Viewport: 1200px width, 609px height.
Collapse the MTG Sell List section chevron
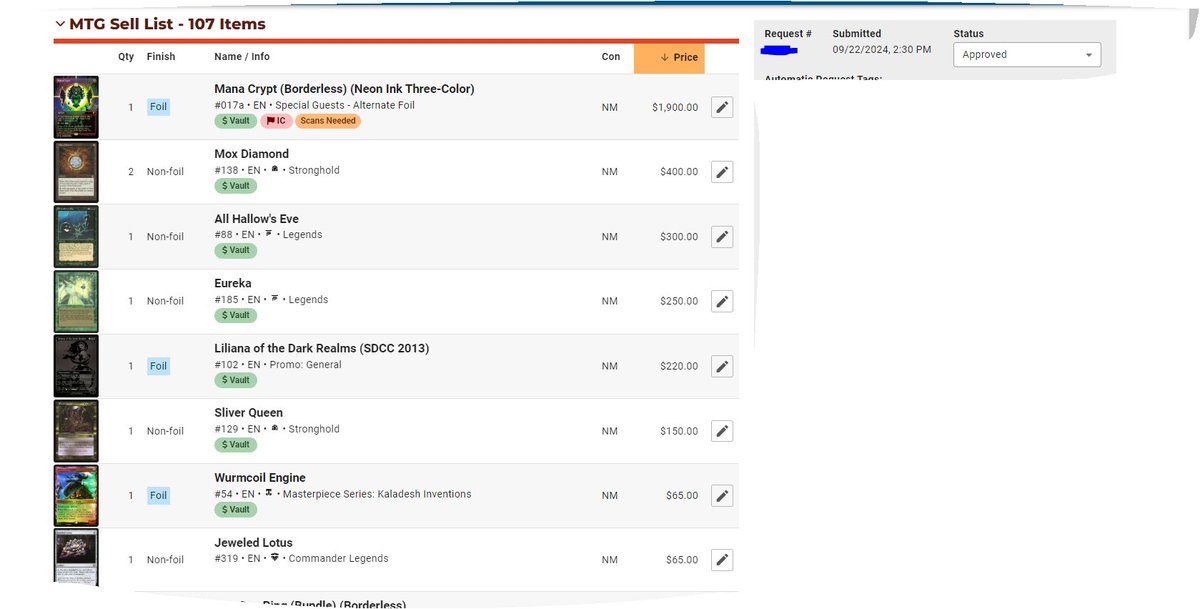tap(60, 24)
